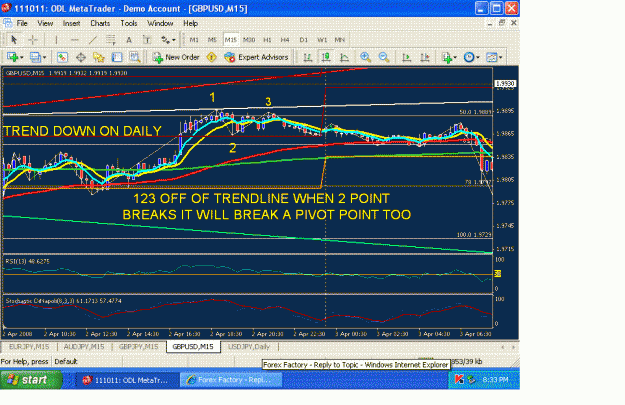Open the Strategy Tester icon
The width and height of the screenshot is (625, 405).
click(135, 57)
